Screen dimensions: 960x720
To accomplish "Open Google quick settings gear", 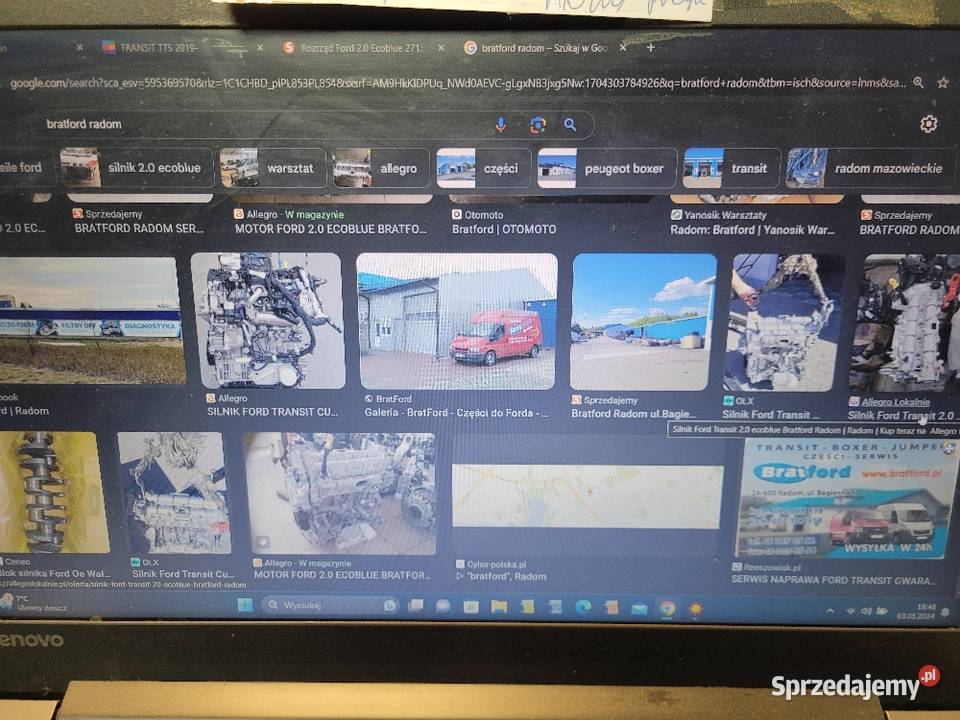I will click(x=928, y=124).
